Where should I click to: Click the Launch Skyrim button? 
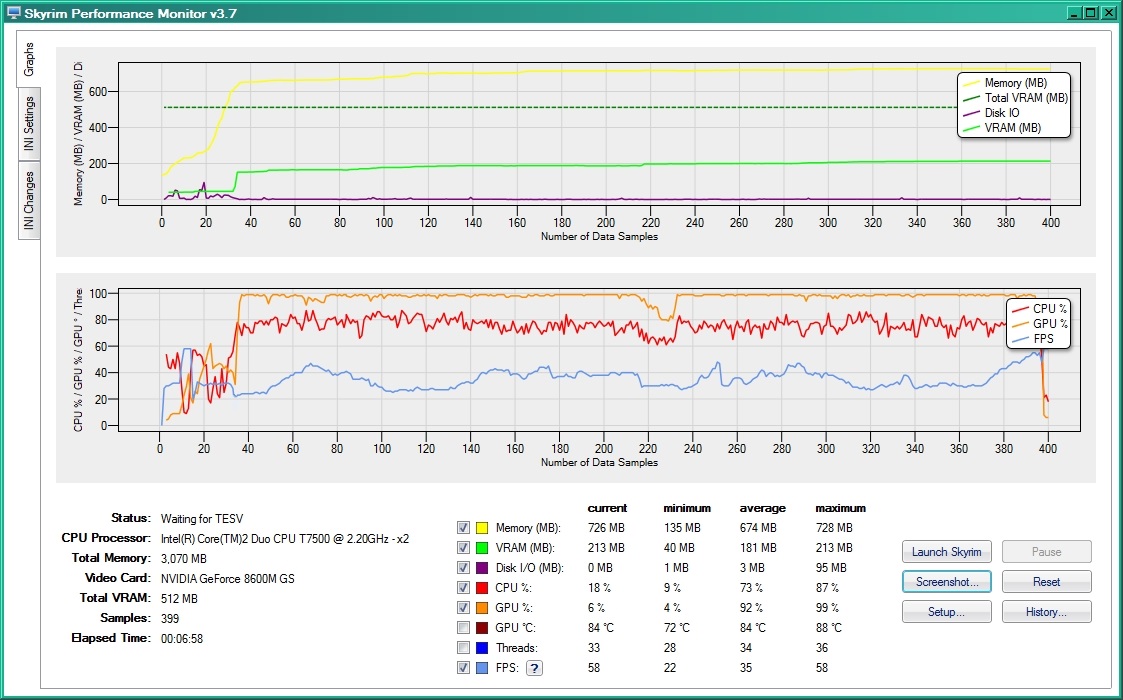tap(946, 551)
